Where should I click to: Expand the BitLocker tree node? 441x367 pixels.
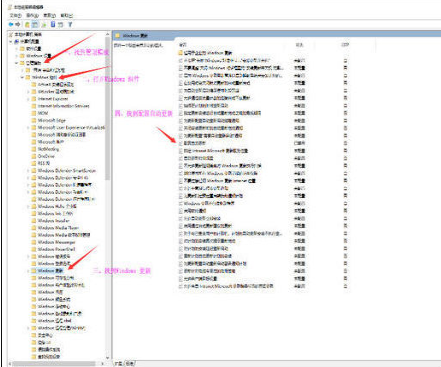point(28,91)
